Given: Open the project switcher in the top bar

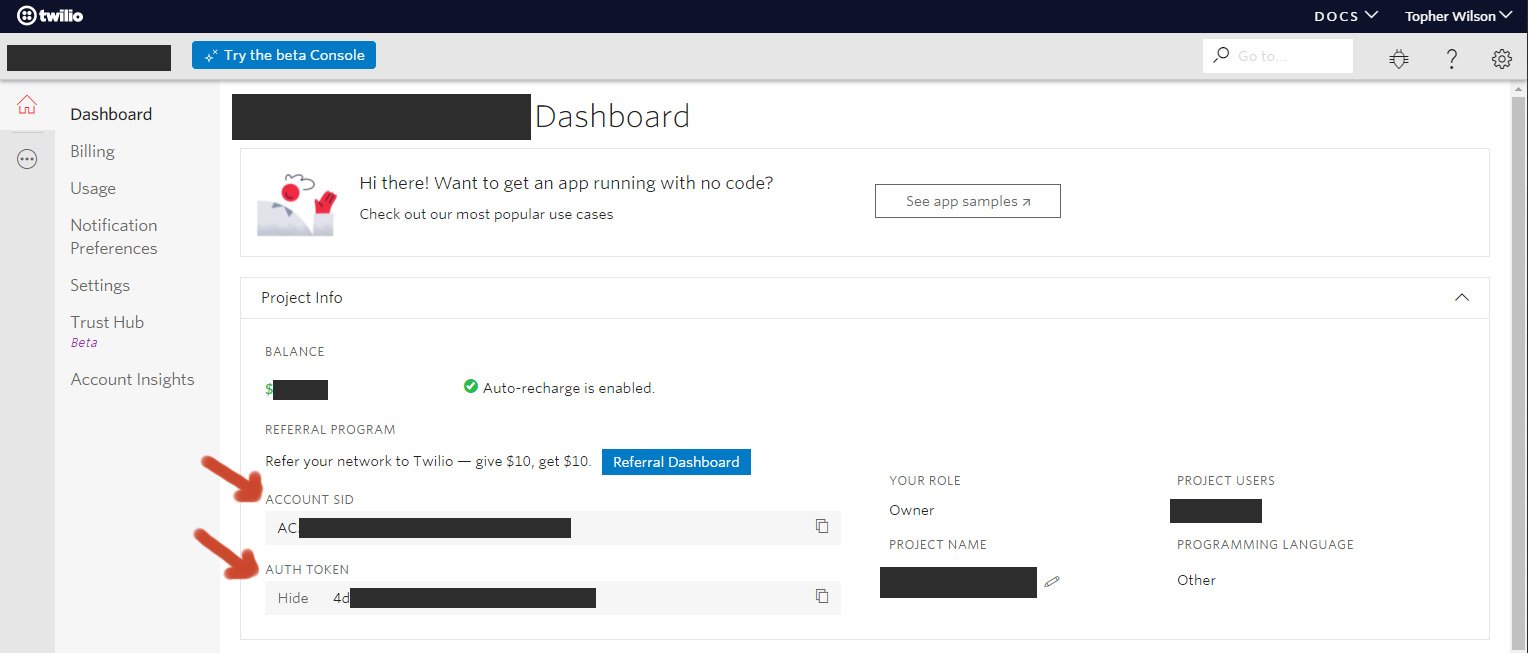Looking at the screenshot, I should coord(89,57).
